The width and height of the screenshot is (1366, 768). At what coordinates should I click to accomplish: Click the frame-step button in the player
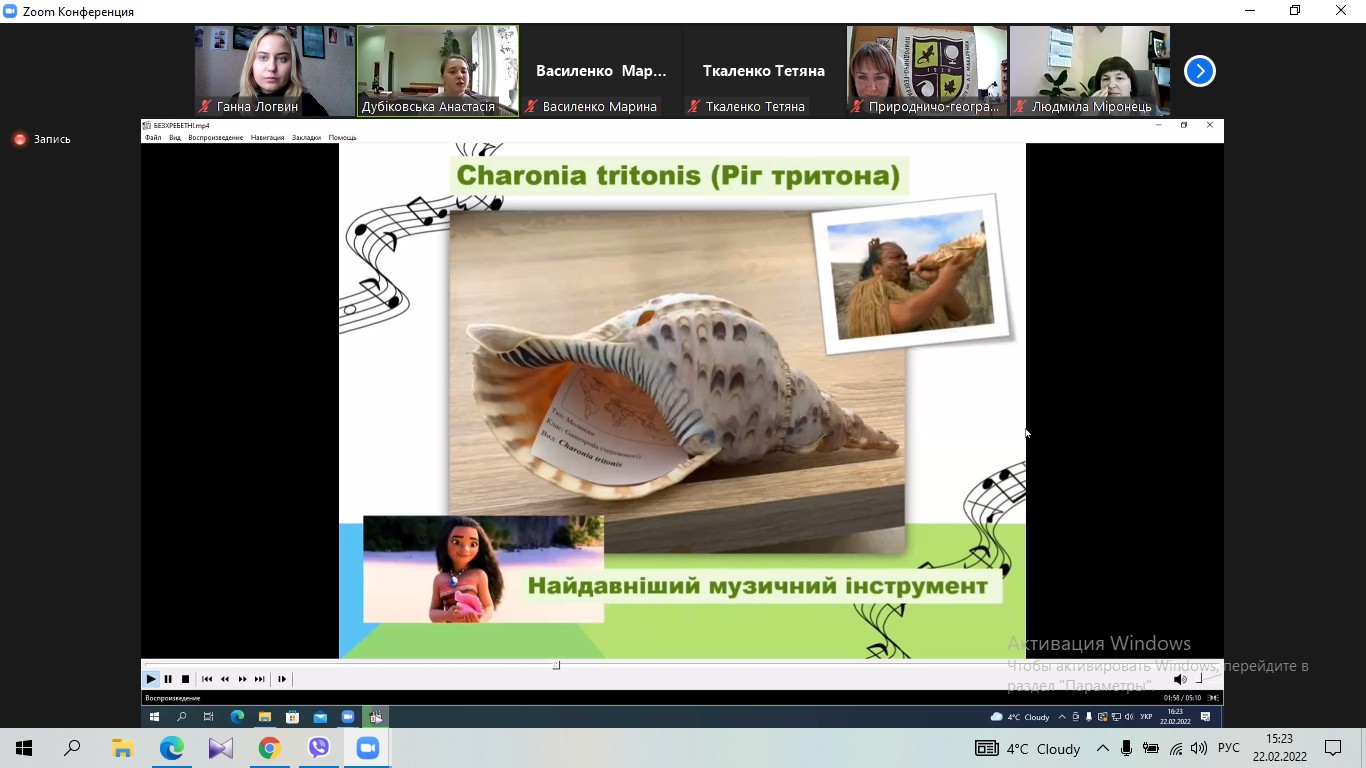coord(282,679)
